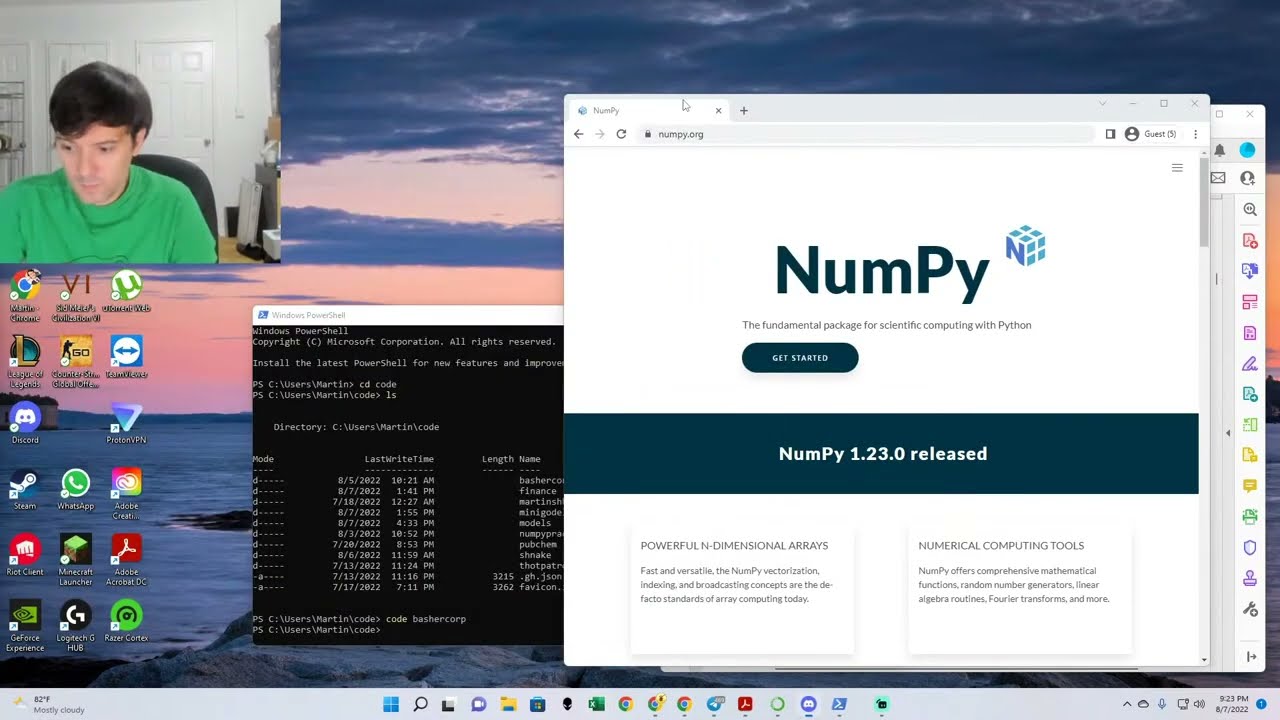Open File Explorer from the taskbar
This screenshot has height=720, width=1280.
pos(507,704)
